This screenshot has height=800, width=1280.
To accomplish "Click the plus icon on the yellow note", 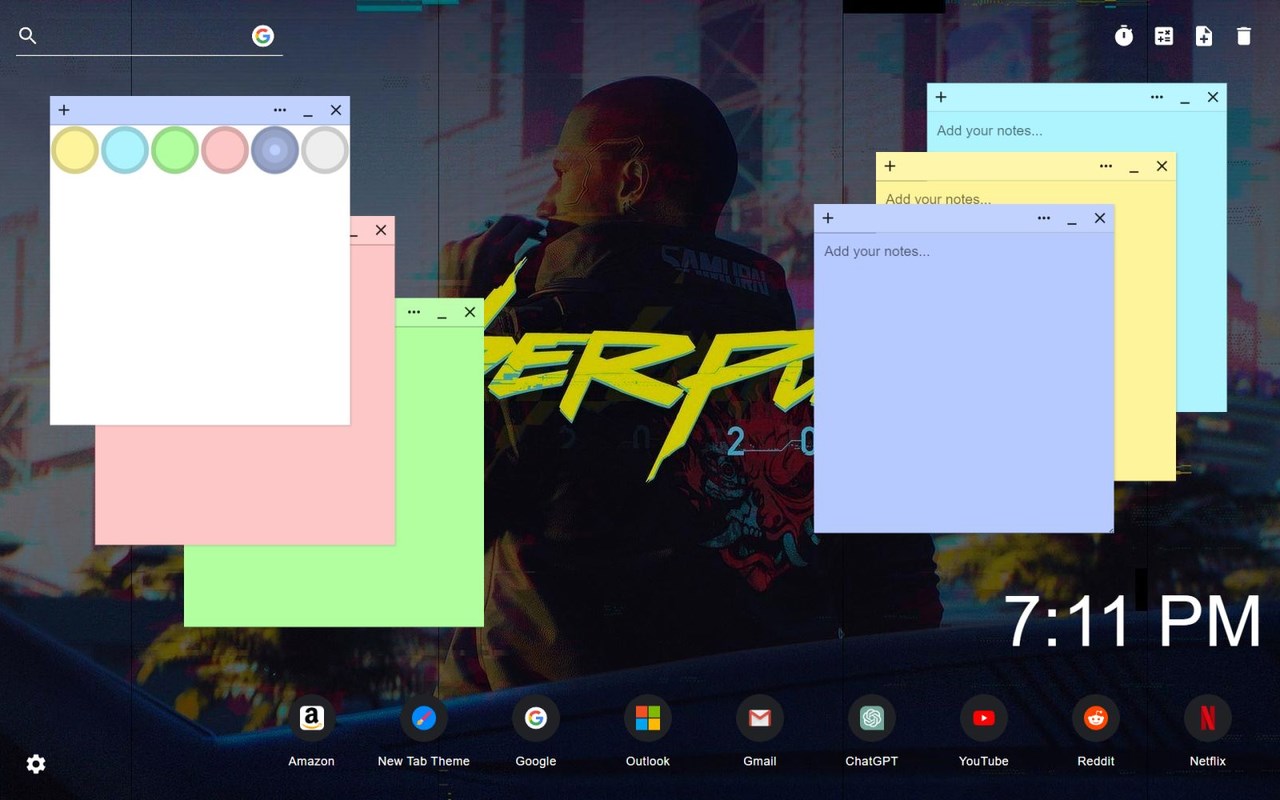I will (x=890, y=166).
